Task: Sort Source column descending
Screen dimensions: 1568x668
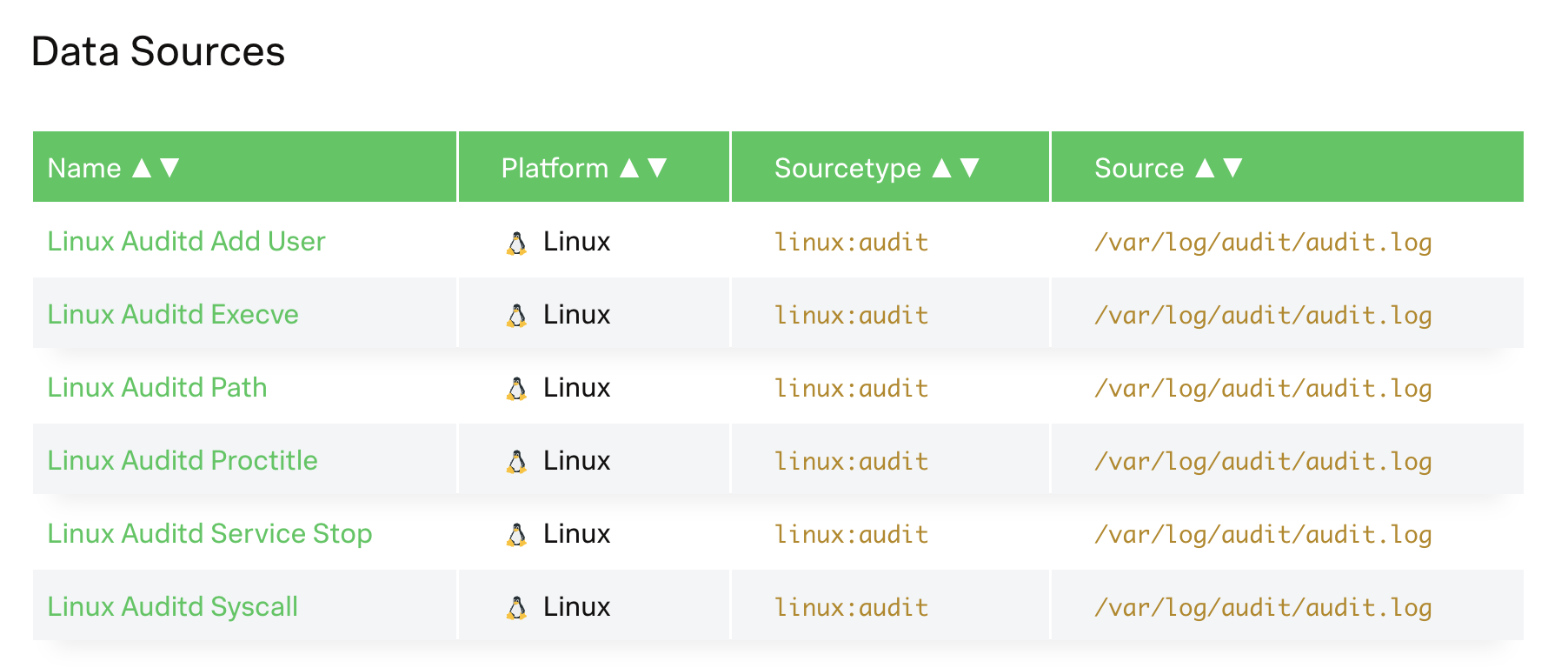Action: point(1233,167)
